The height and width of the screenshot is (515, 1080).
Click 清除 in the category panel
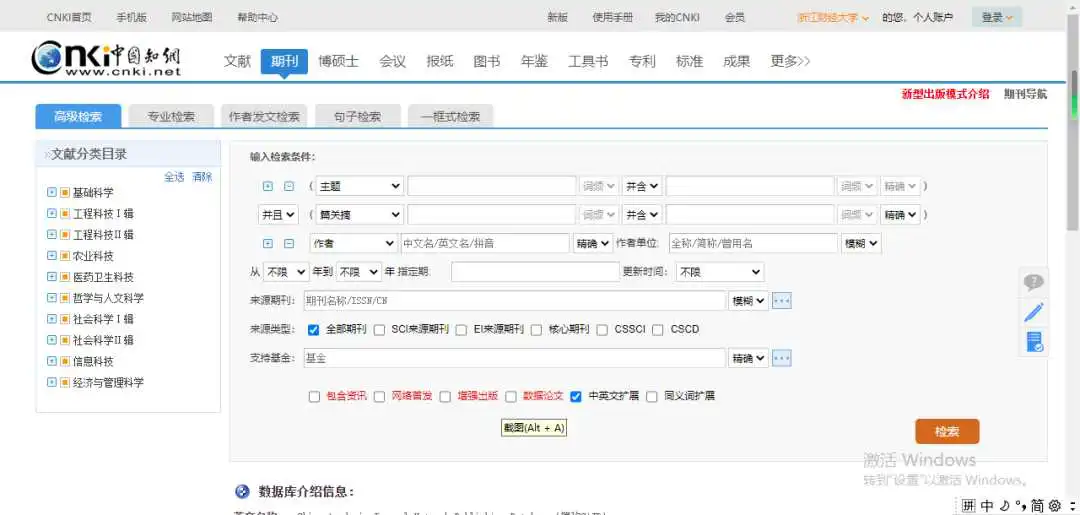pos(202,177)
